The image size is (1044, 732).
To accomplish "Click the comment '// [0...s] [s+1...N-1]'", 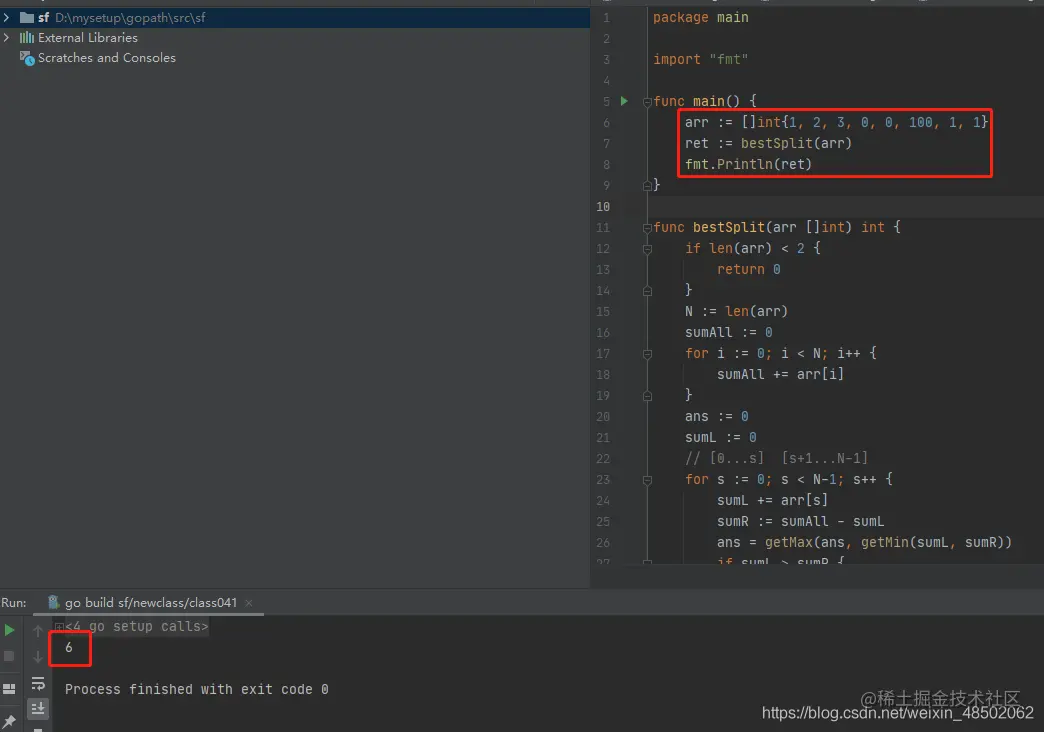I will pos(776,458).
